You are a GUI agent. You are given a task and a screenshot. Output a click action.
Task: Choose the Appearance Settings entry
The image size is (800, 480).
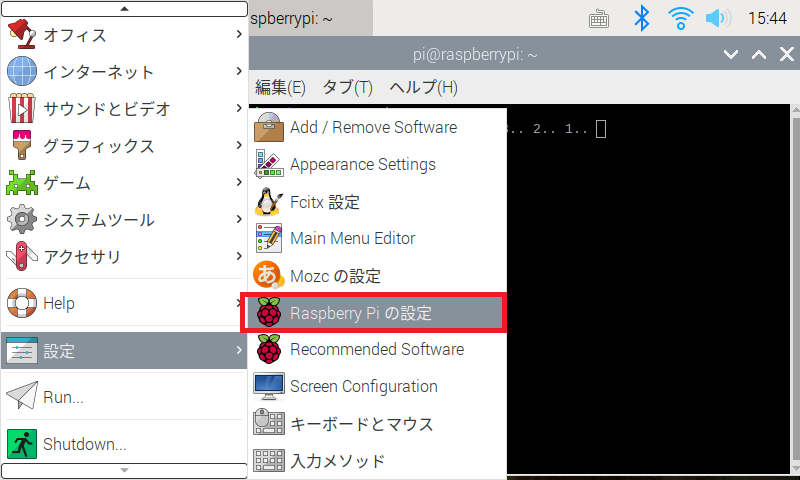pos(378,164)
